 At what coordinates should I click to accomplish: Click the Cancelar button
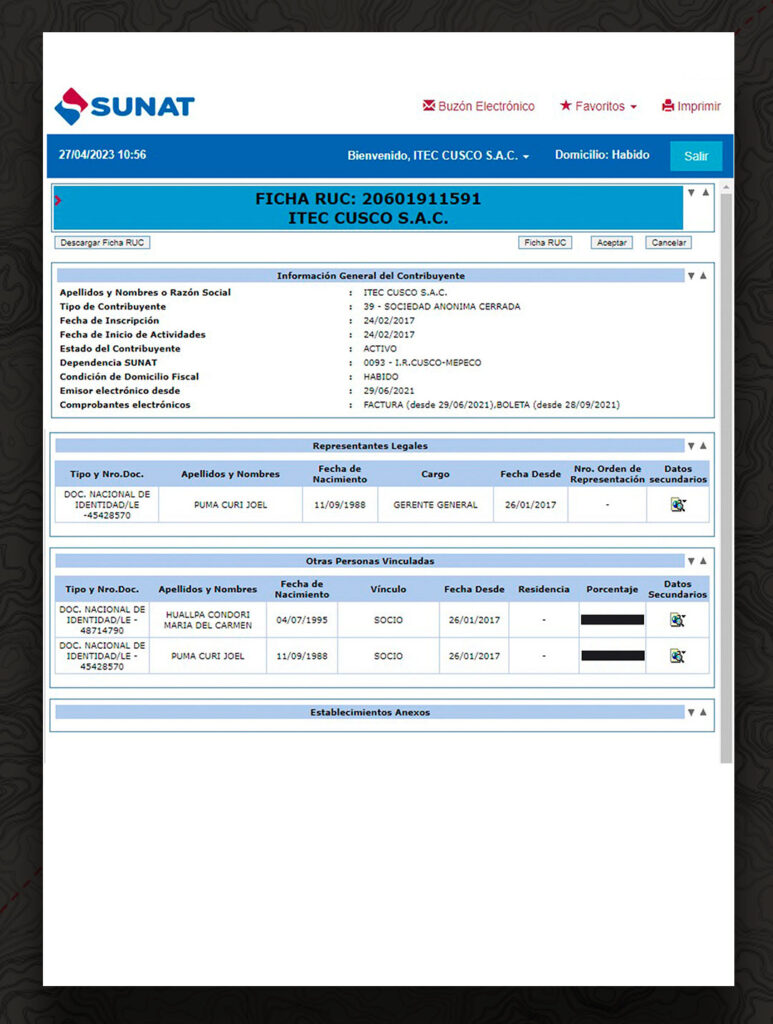pos(669,242)
